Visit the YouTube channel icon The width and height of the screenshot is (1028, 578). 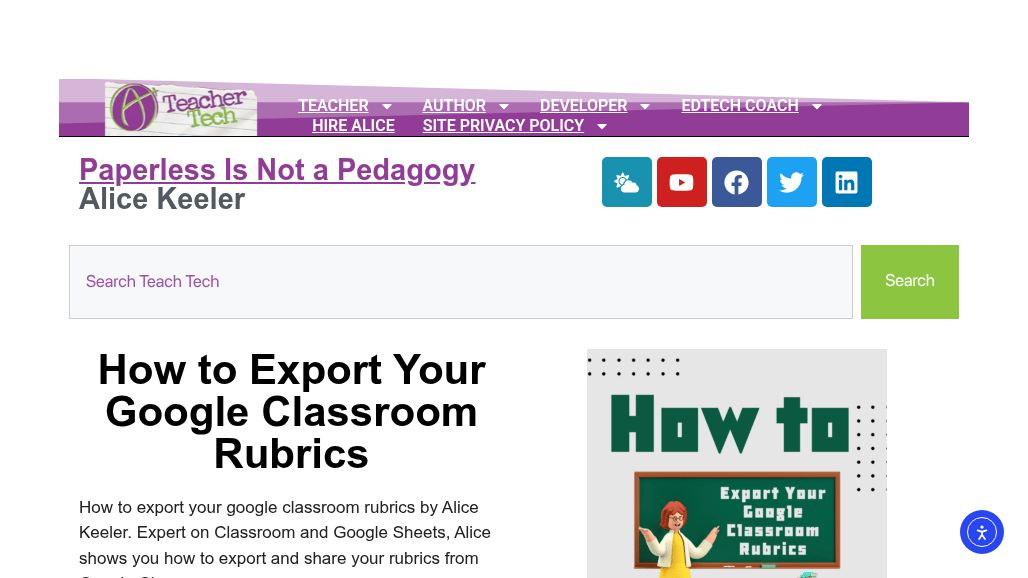pos(682,182)
